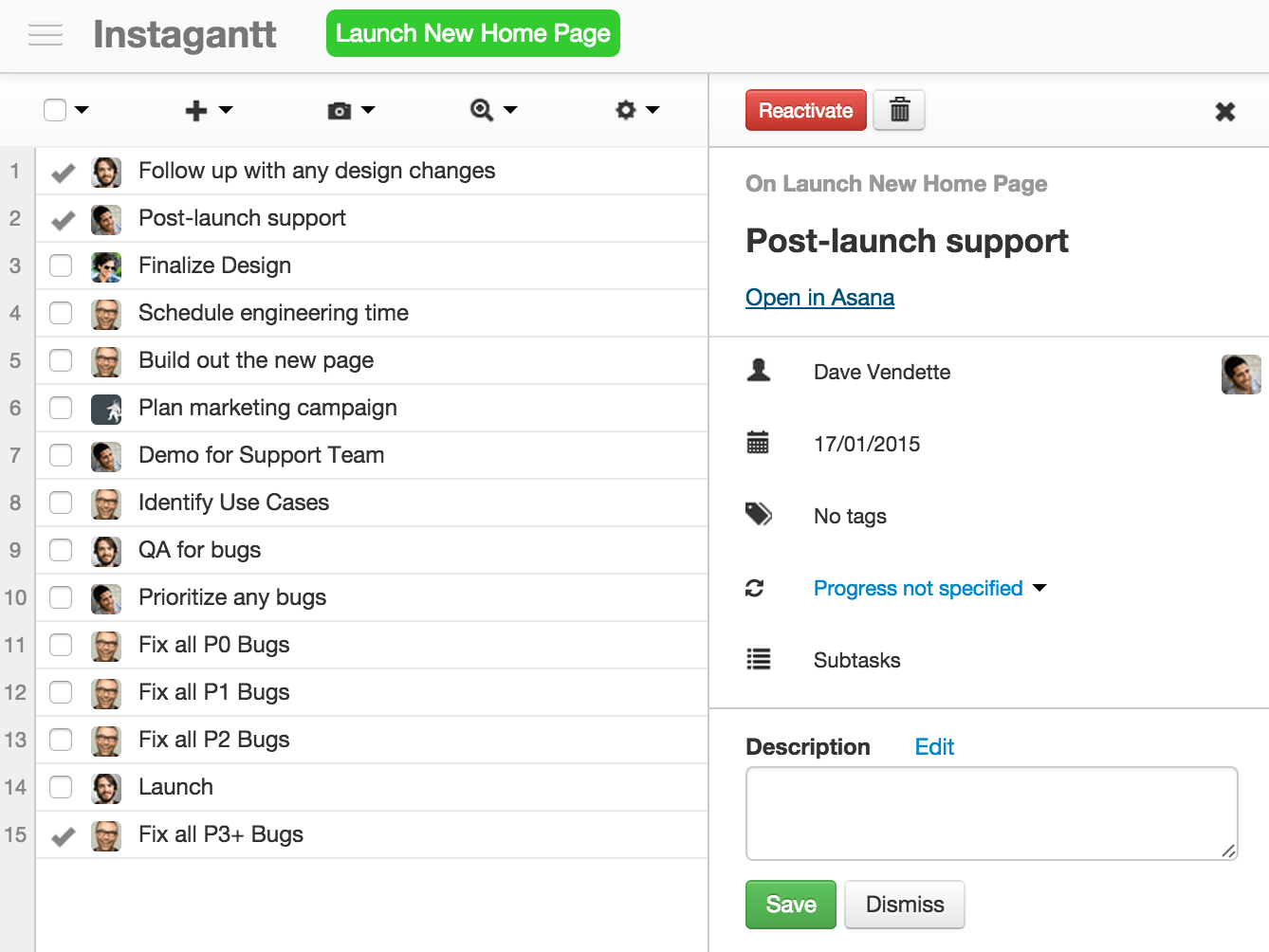Screen dimensions: 1269x952
Task: Expand the camera snapshot dropdown arrow
Action: tap(368, 110)
